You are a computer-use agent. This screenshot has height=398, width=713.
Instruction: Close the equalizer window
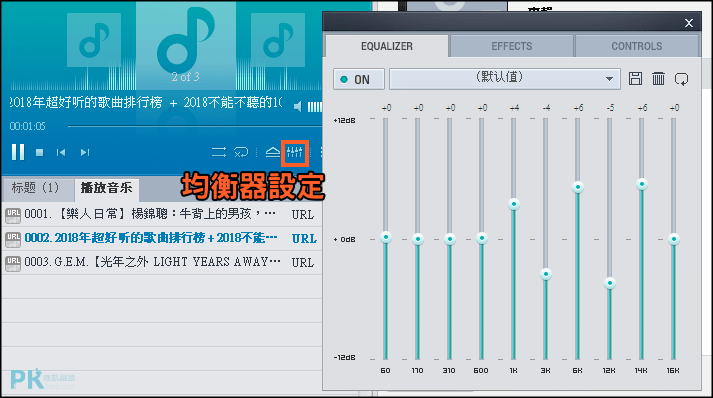point(689,23)
